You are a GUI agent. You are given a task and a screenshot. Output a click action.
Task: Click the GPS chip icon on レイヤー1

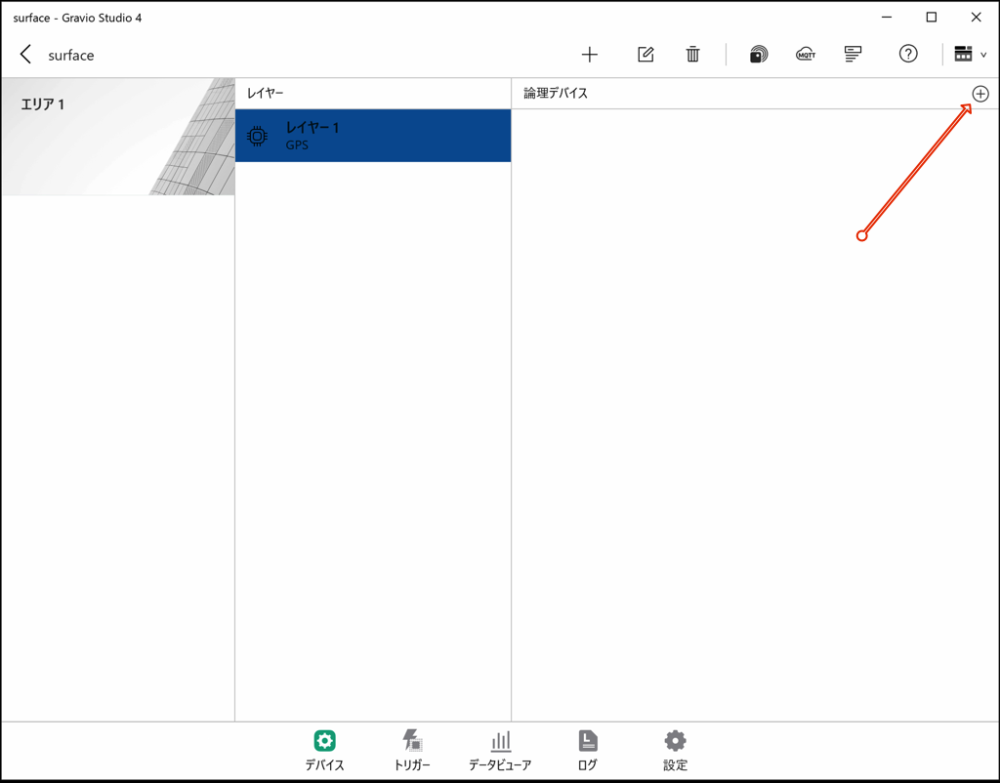[258, 135]
